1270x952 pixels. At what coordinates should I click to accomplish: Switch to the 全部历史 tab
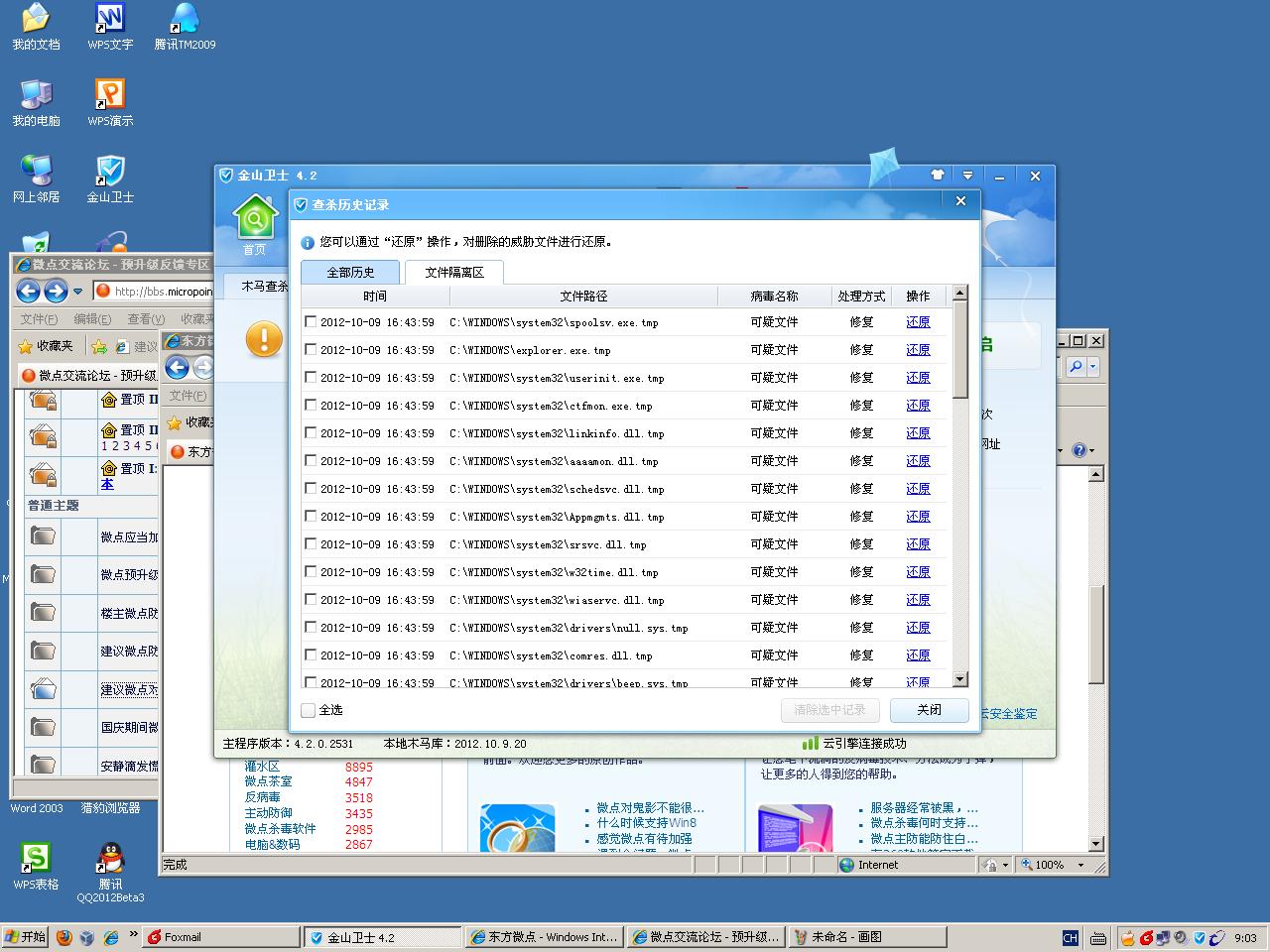(x=350, y=272)
